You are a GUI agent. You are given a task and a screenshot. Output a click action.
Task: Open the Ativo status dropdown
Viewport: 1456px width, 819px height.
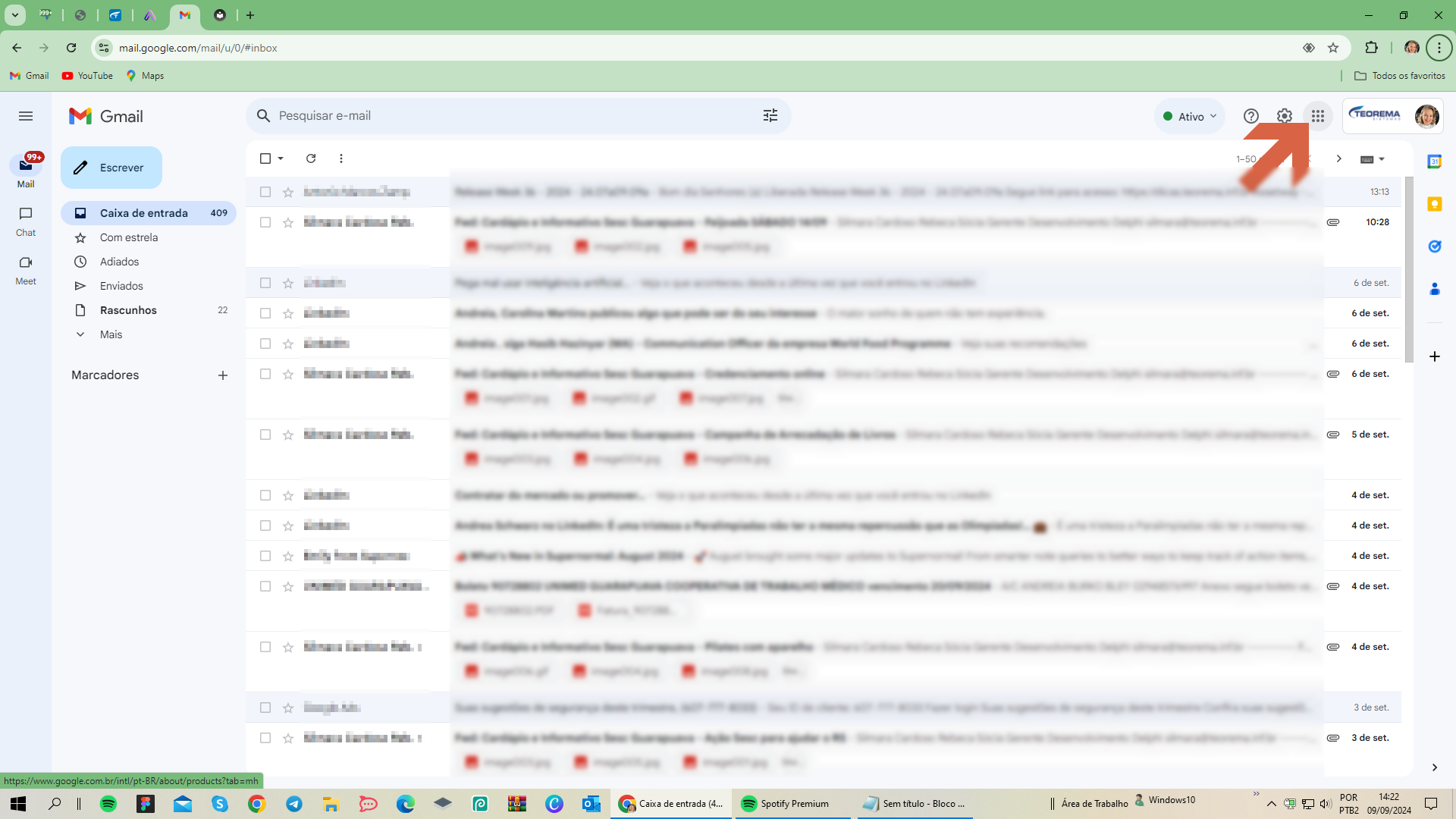point(1189,116)
